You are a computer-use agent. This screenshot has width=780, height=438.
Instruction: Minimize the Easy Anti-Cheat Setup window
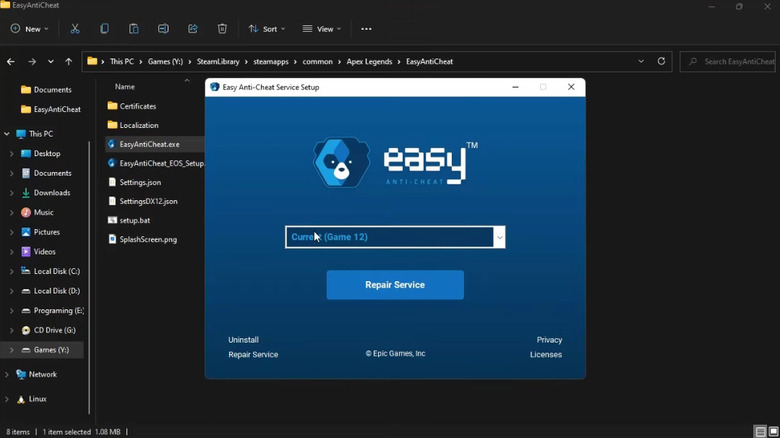515,87
